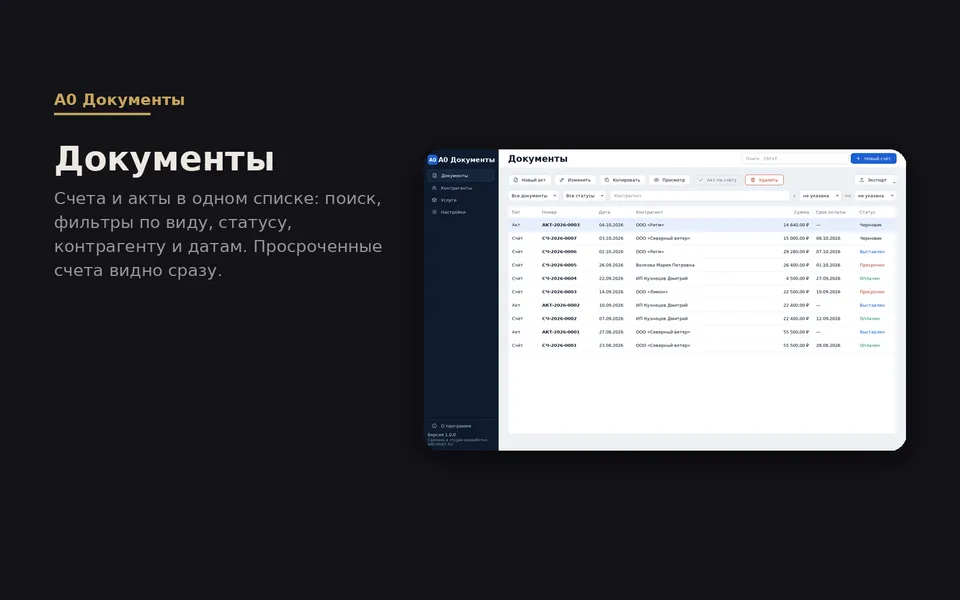Click the Акт по счёту button
960x600 pixels.
coord(718,180)
